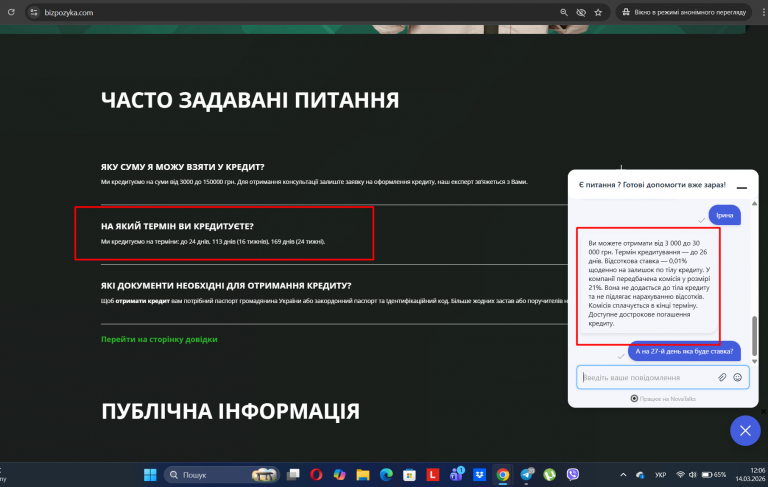Open File Explorer from the taskbar

(362, 475)
